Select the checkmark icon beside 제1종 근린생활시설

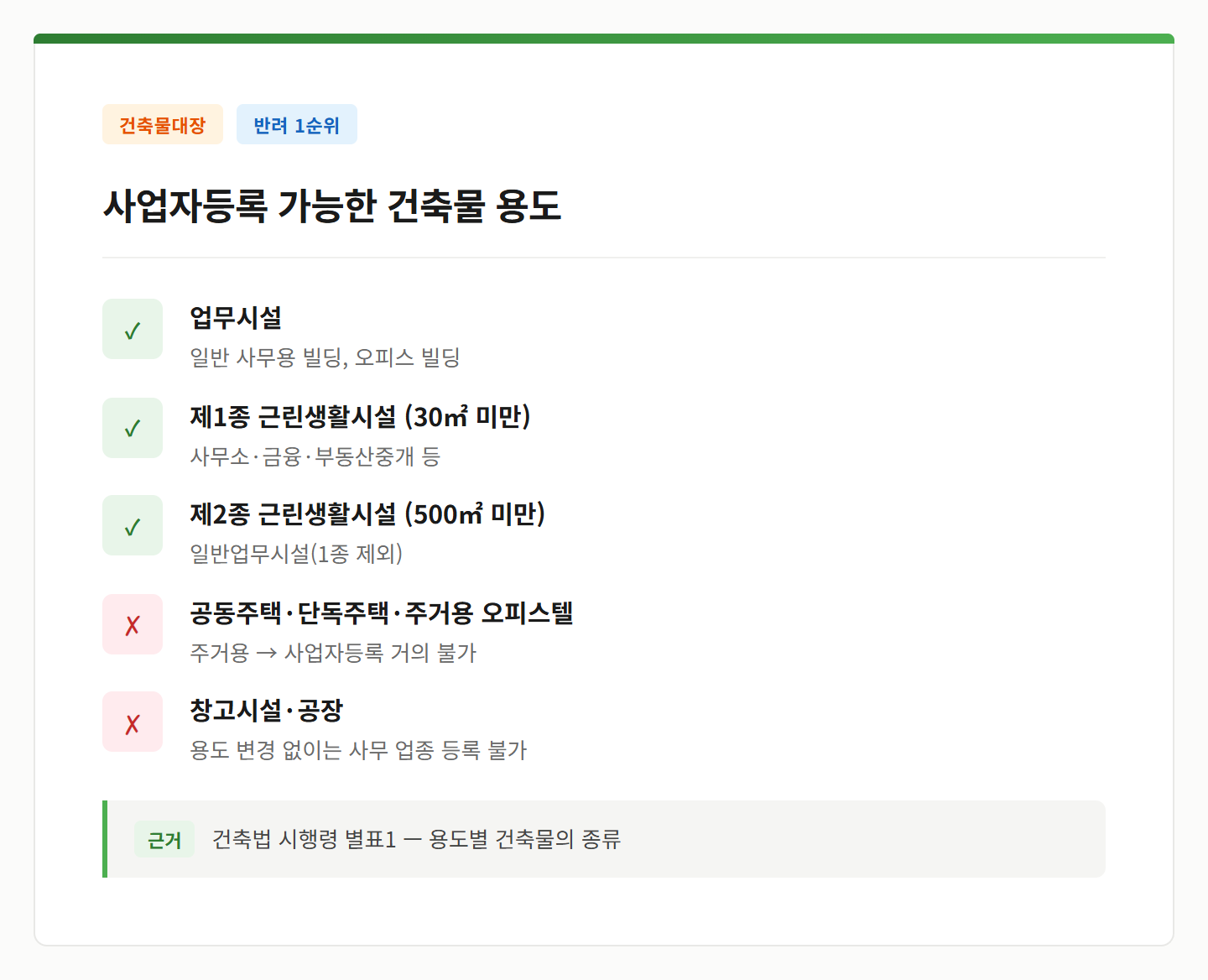coord(132,427)
